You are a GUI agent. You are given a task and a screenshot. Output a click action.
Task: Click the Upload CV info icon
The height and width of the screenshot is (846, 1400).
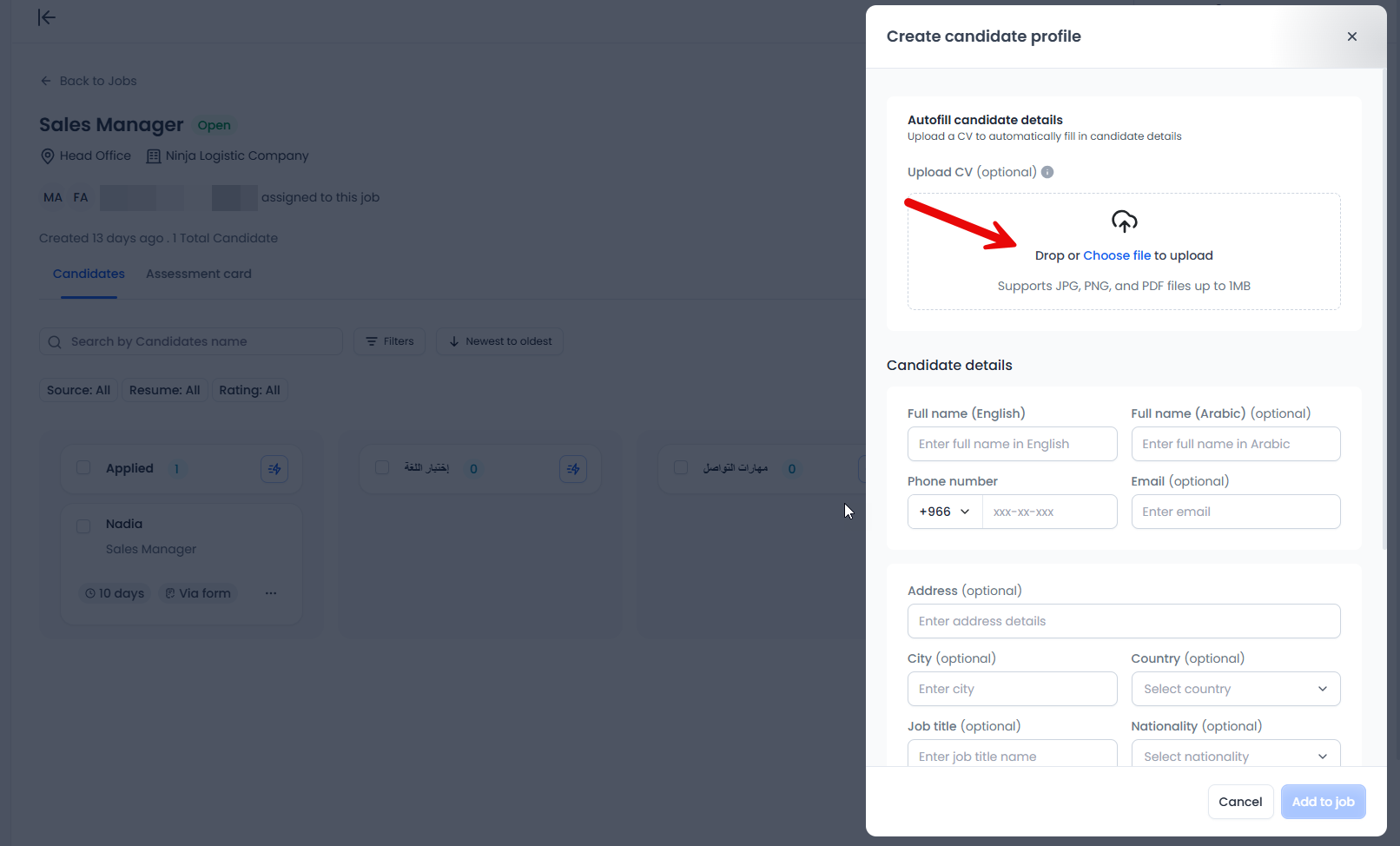[x=1047, y=172]
